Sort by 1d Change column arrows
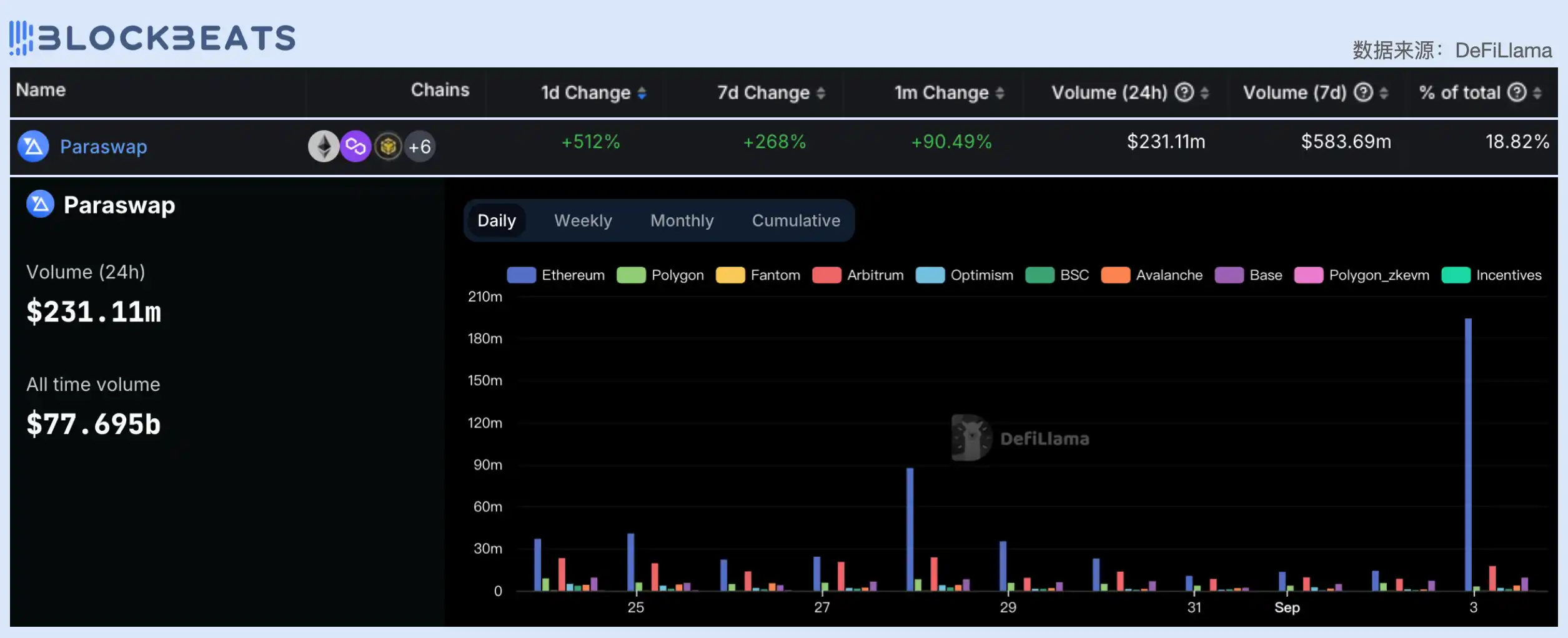The height and width of the screenshot is (638, 1568). point(642,93)
